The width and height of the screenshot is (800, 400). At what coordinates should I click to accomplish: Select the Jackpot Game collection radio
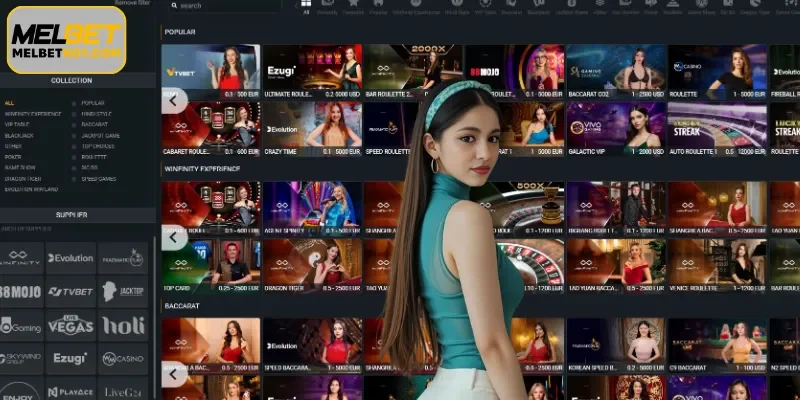click(x=74, y=136)
